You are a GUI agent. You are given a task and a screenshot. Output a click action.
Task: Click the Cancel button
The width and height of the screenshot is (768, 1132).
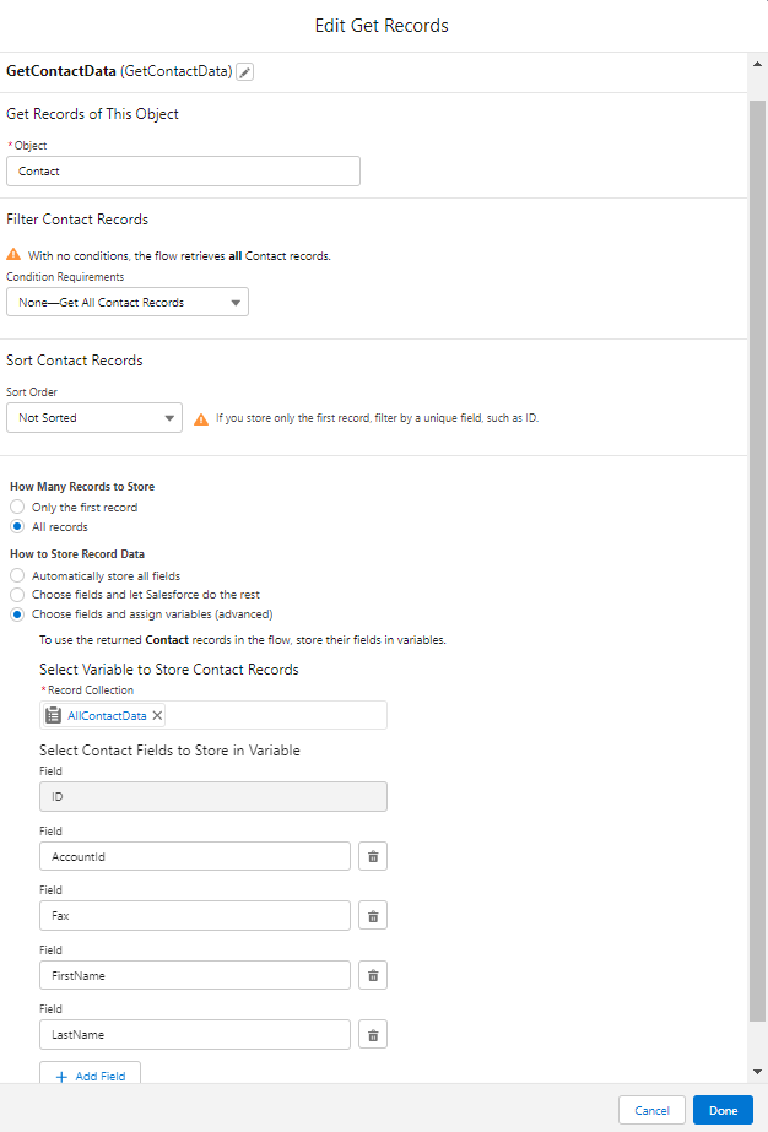(x=652, y=1110)
